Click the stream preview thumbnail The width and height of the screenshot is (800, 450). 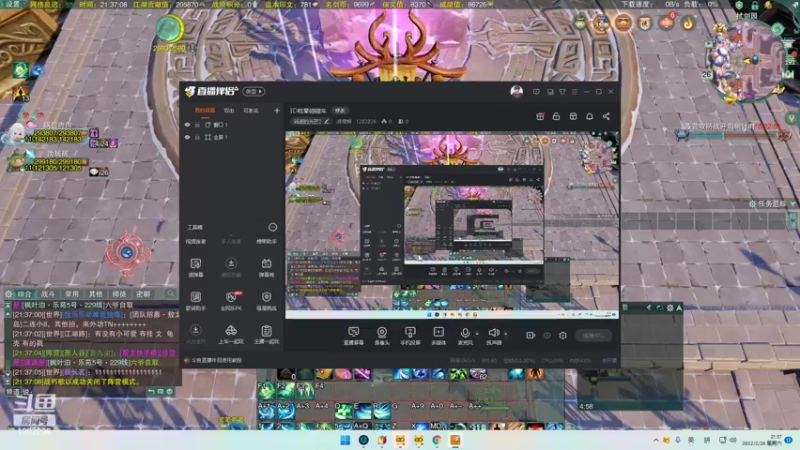452,225
